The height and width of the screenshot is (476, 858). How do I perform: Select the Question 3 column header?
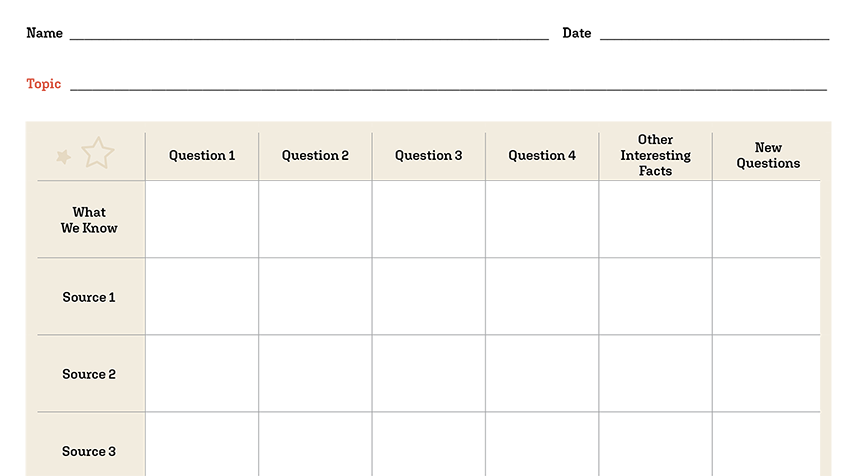point(428,155)
